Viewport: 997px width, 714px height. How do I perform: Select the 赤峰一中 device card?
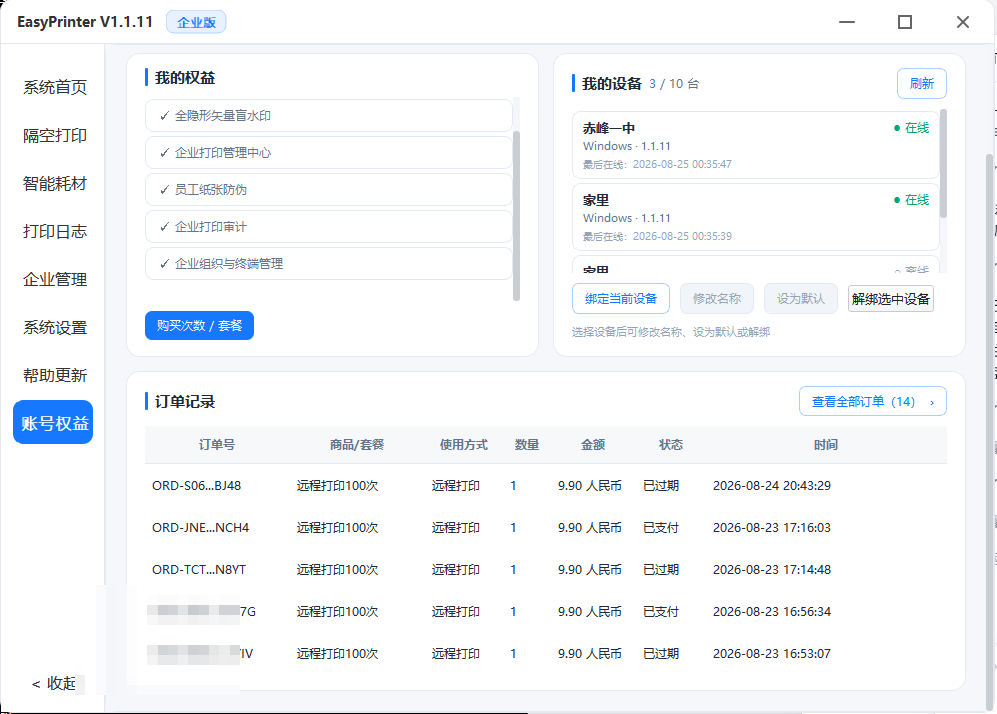pos(755,145)
